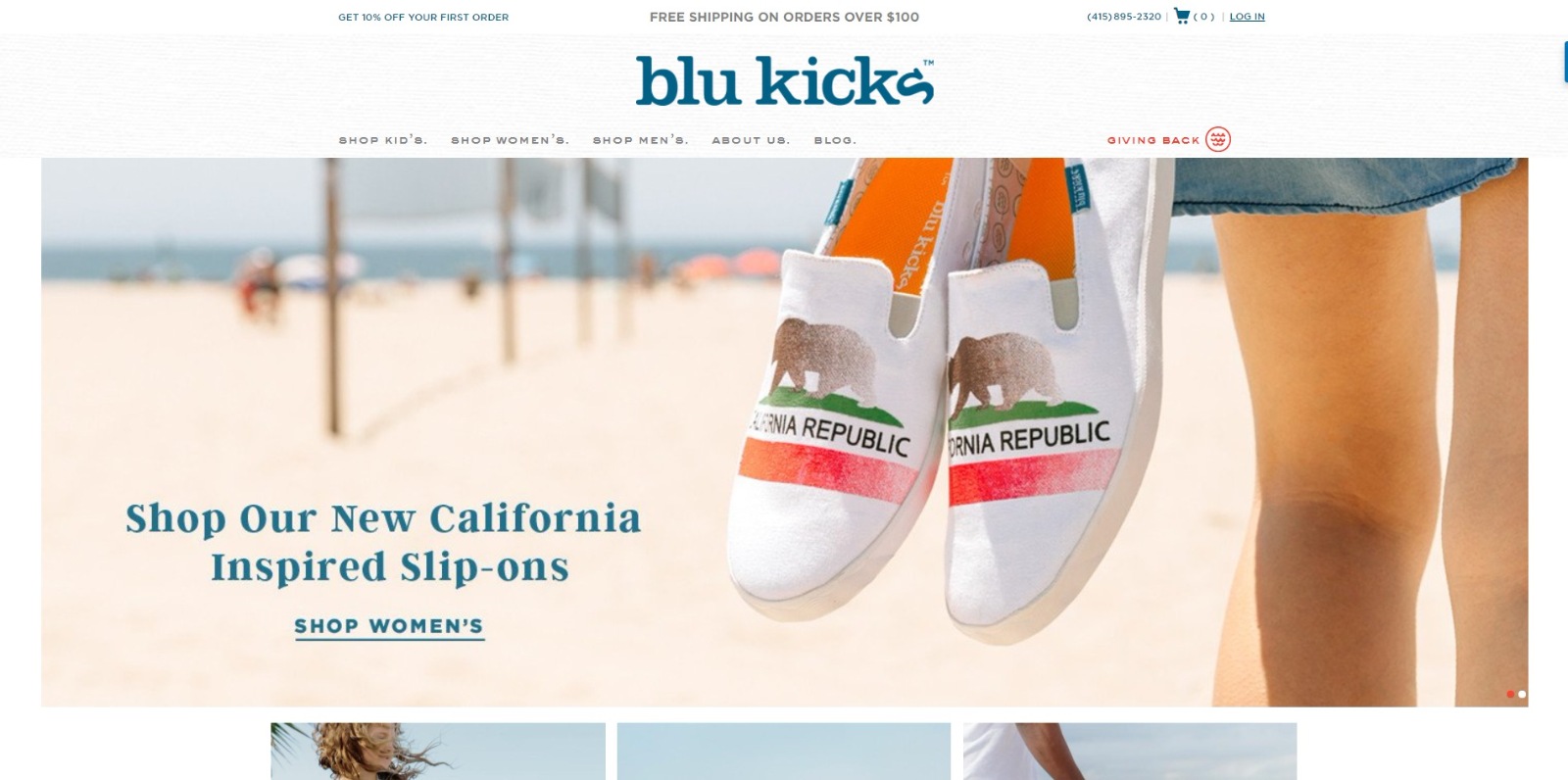Image resolution: width=1568 pixels, height=780 pixels.
Task: Click Get 10% Off Your First Order
Action: click(423, 17)
